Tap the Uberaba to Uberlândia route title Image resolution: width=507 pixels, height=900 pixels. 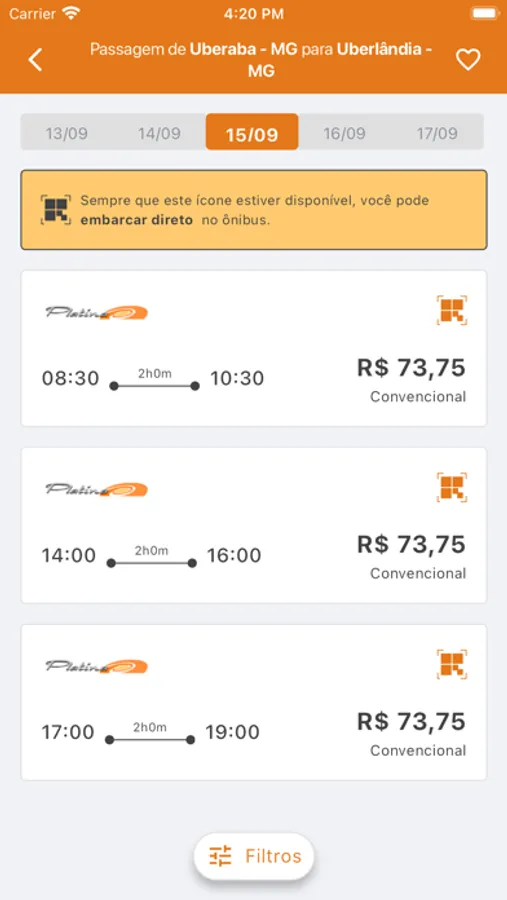point(261,60)
